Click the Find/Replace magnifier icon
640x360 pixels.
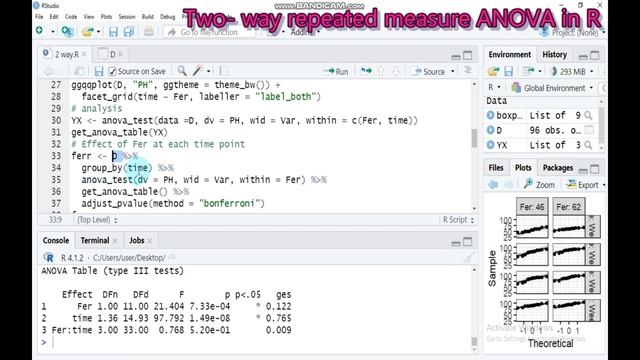click(x=182, y=71)
